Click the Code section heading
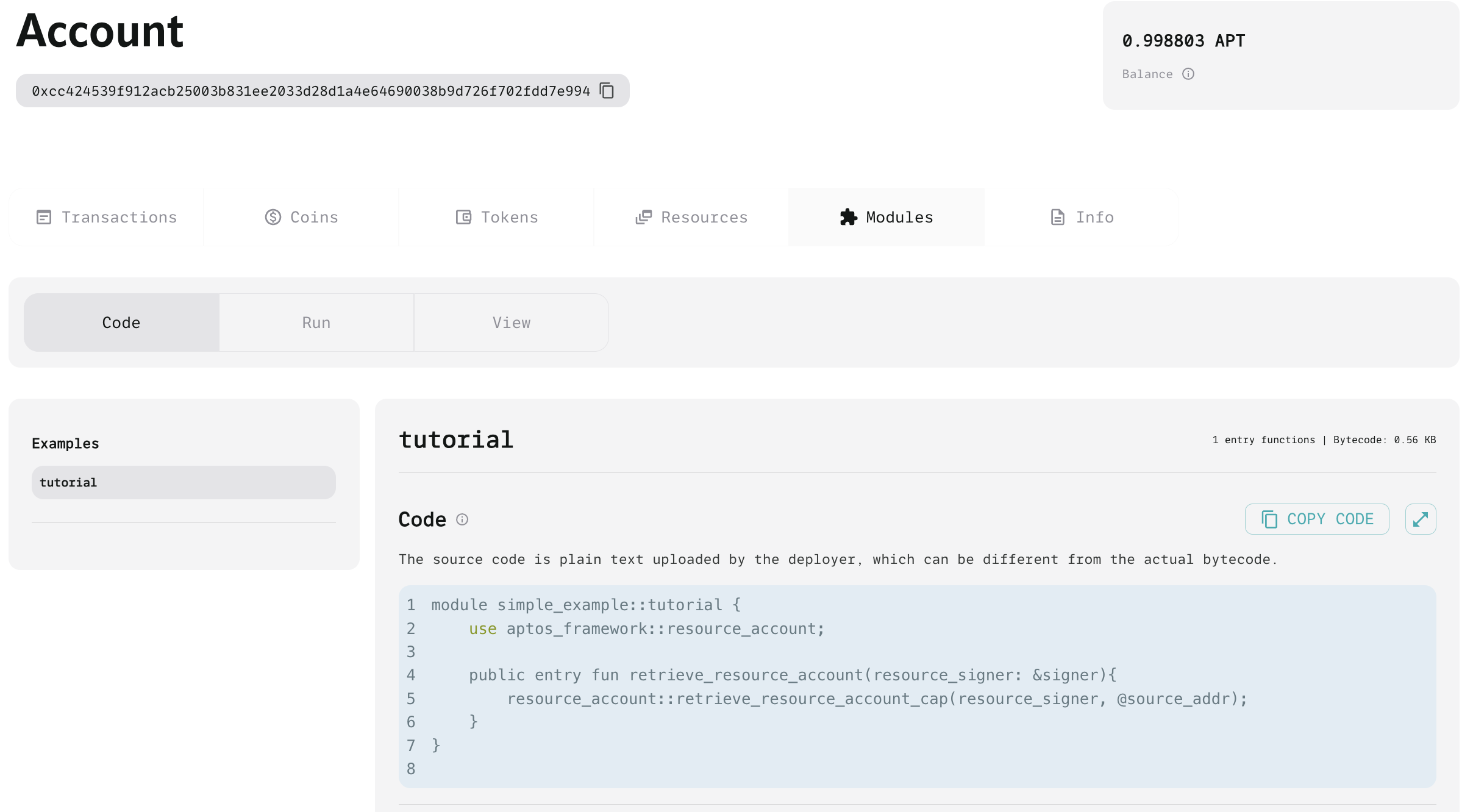Image resolution: width=1473 pixels, height=812 pixels. 423,519
